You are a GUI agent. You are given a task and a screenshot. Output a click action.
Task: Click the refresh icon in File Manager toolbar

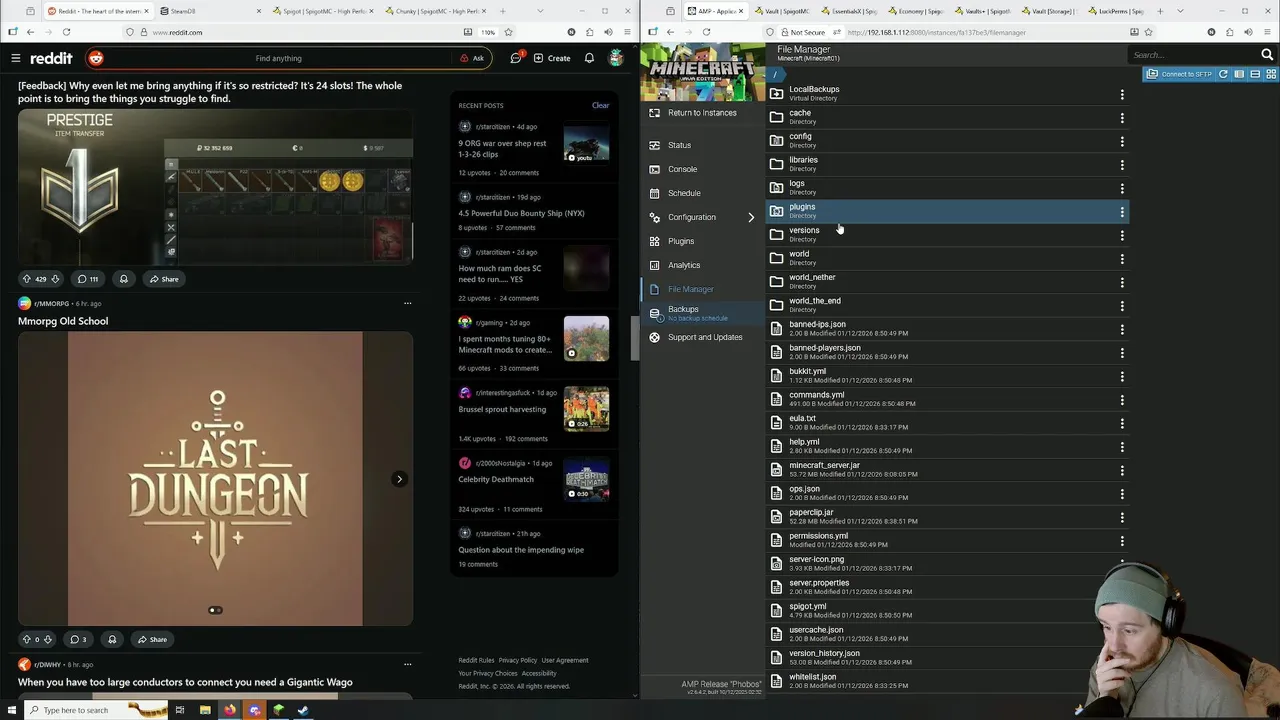click(x=1223, y=74)
